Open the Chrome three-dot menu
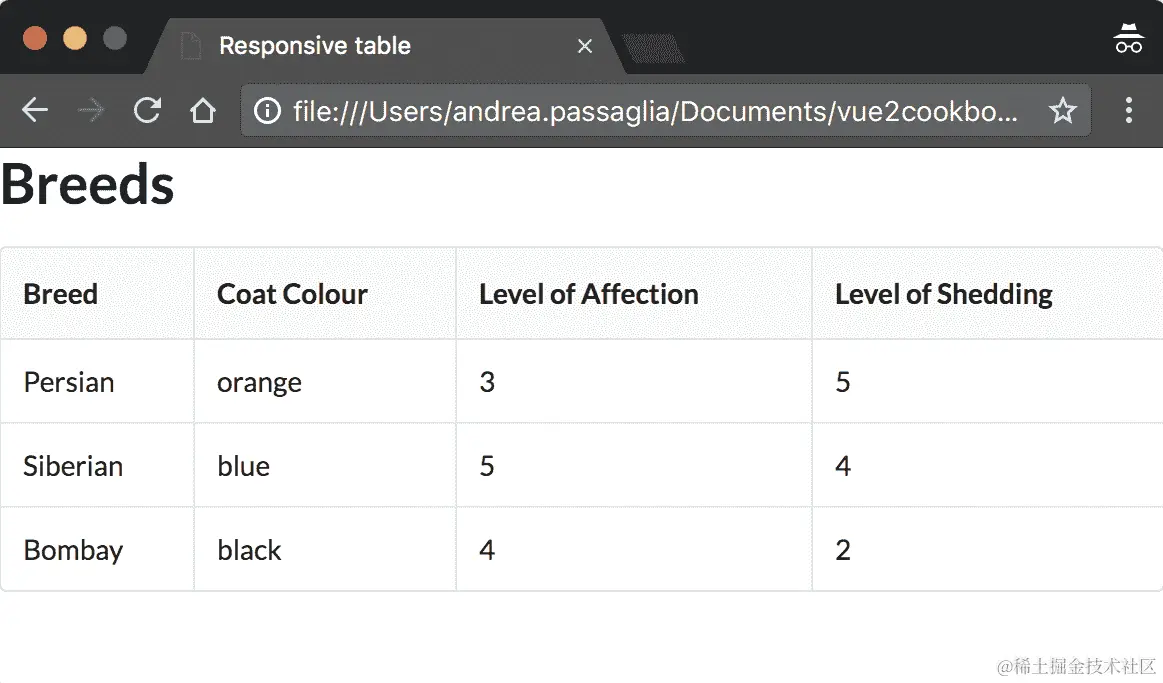The height and width of the screenshot is (683, 1163). [1129, 110]
